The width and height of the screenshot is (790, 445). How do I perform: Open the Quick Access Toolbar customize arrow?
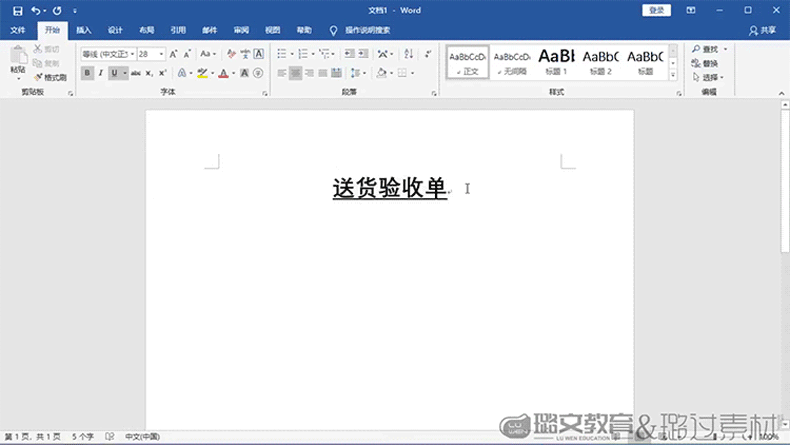75,11
